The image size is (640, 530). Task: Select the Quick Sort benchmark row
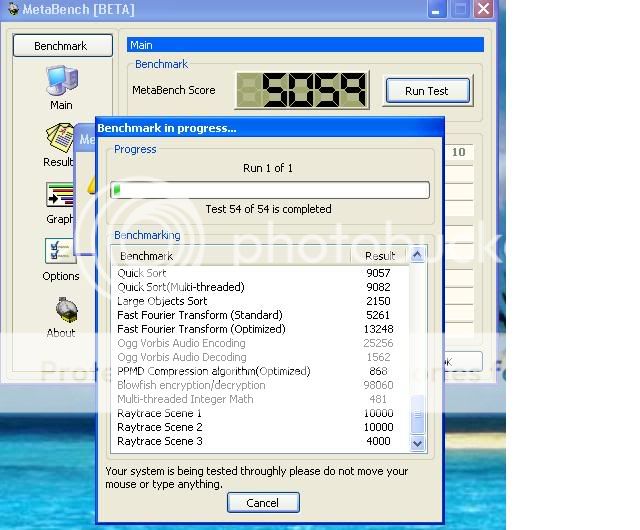pyautogui.click(x=142, y=273)
